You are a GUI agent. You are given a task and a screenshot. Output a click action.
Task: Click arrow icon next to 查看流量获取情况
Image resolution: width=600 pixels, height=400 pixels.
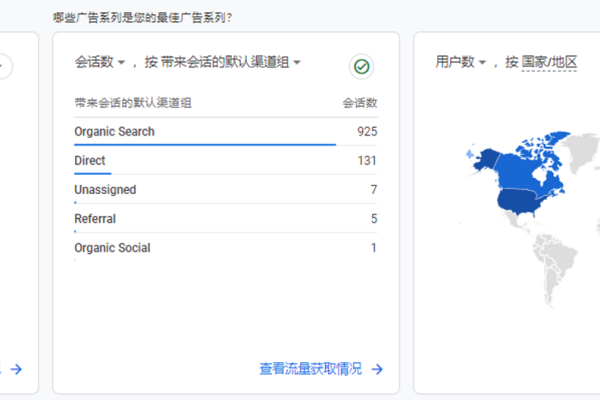coord(377,369)
